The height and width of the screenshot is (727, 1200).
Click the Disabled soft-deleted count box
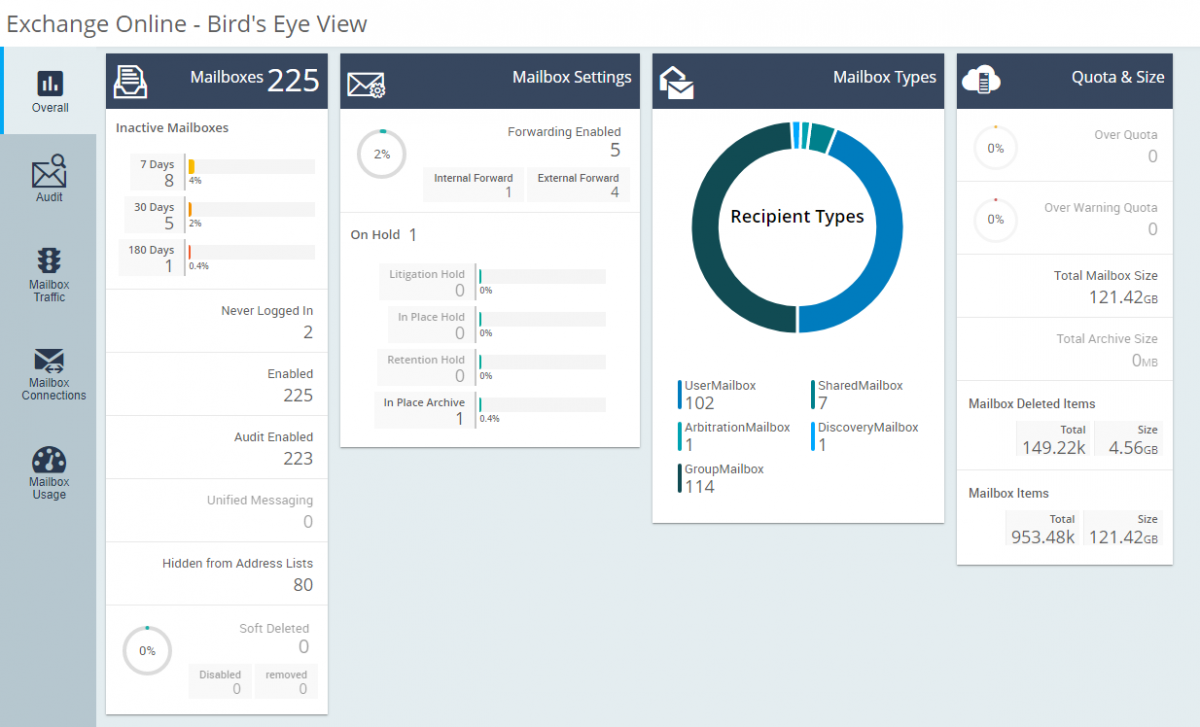(220, 681)
